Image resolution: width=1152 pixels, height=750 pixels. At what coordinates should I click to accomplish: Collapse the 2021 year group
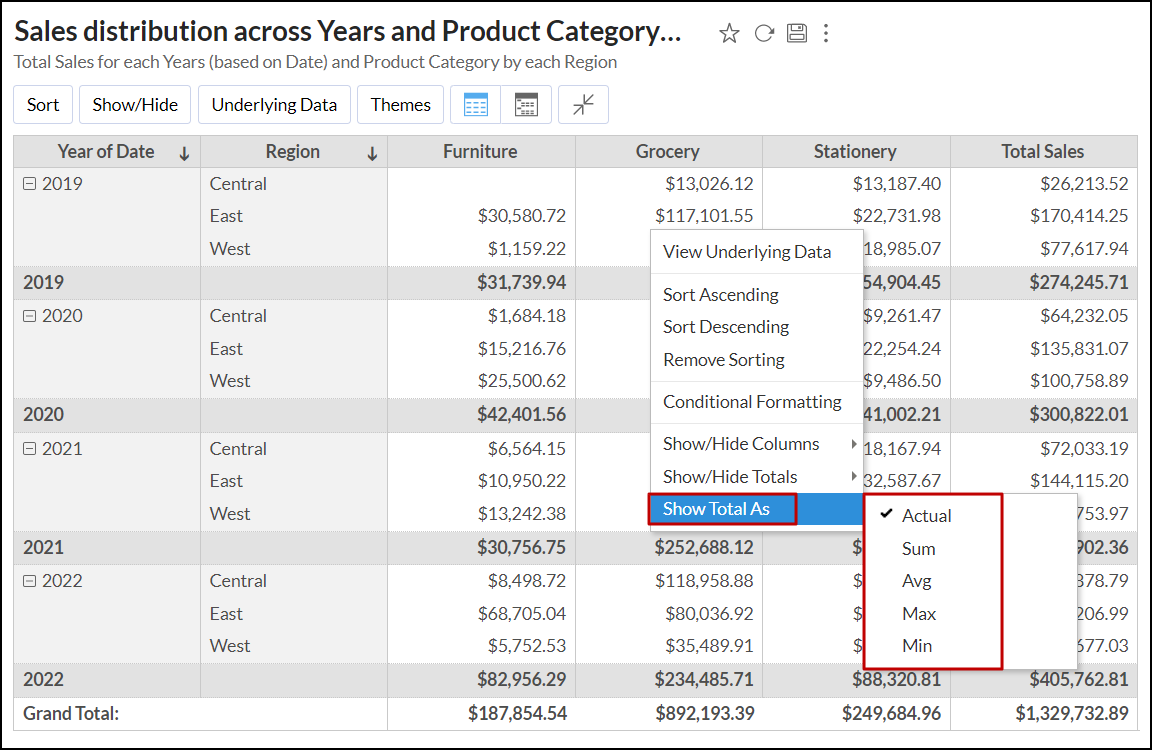pyautogui.click(x=29, y=449)
